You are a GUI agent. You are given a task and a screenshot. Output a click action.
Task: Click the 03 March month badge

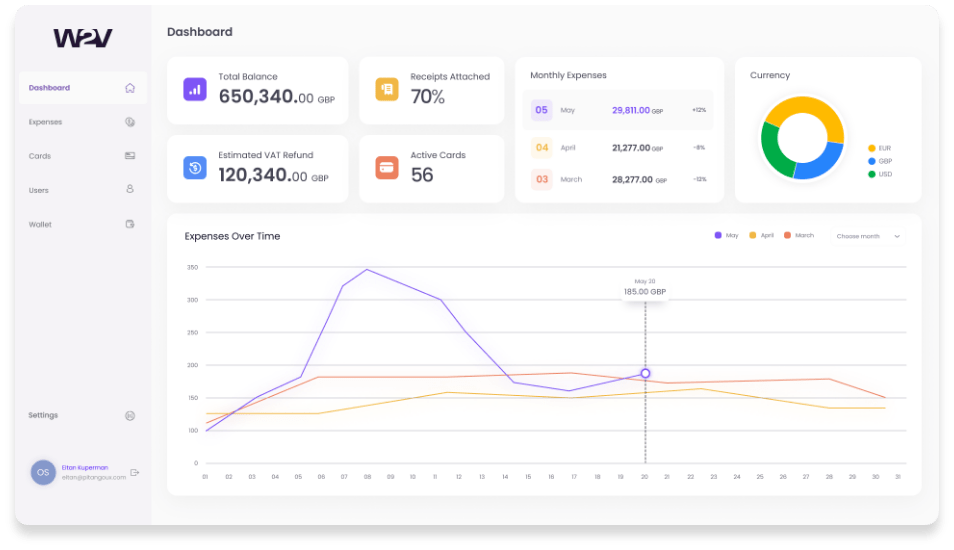tap(541, 179)
